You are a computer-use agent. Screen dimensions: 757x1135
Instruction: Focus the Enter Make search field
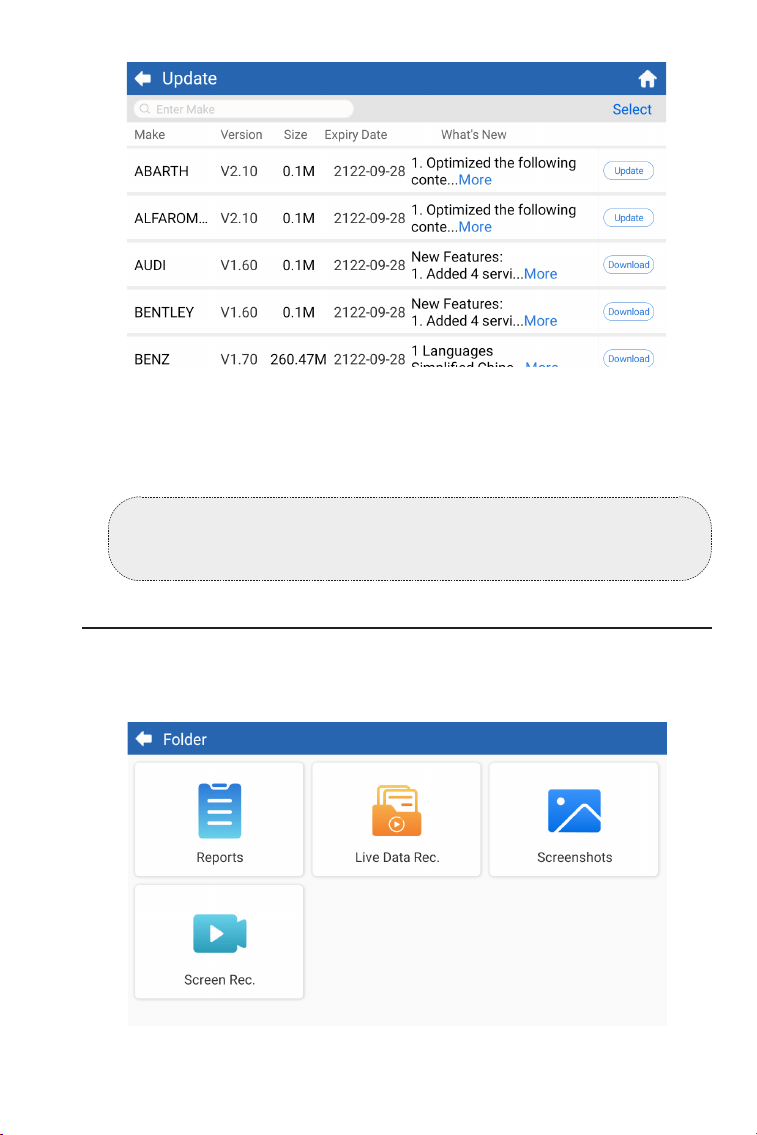coord(244,109)
